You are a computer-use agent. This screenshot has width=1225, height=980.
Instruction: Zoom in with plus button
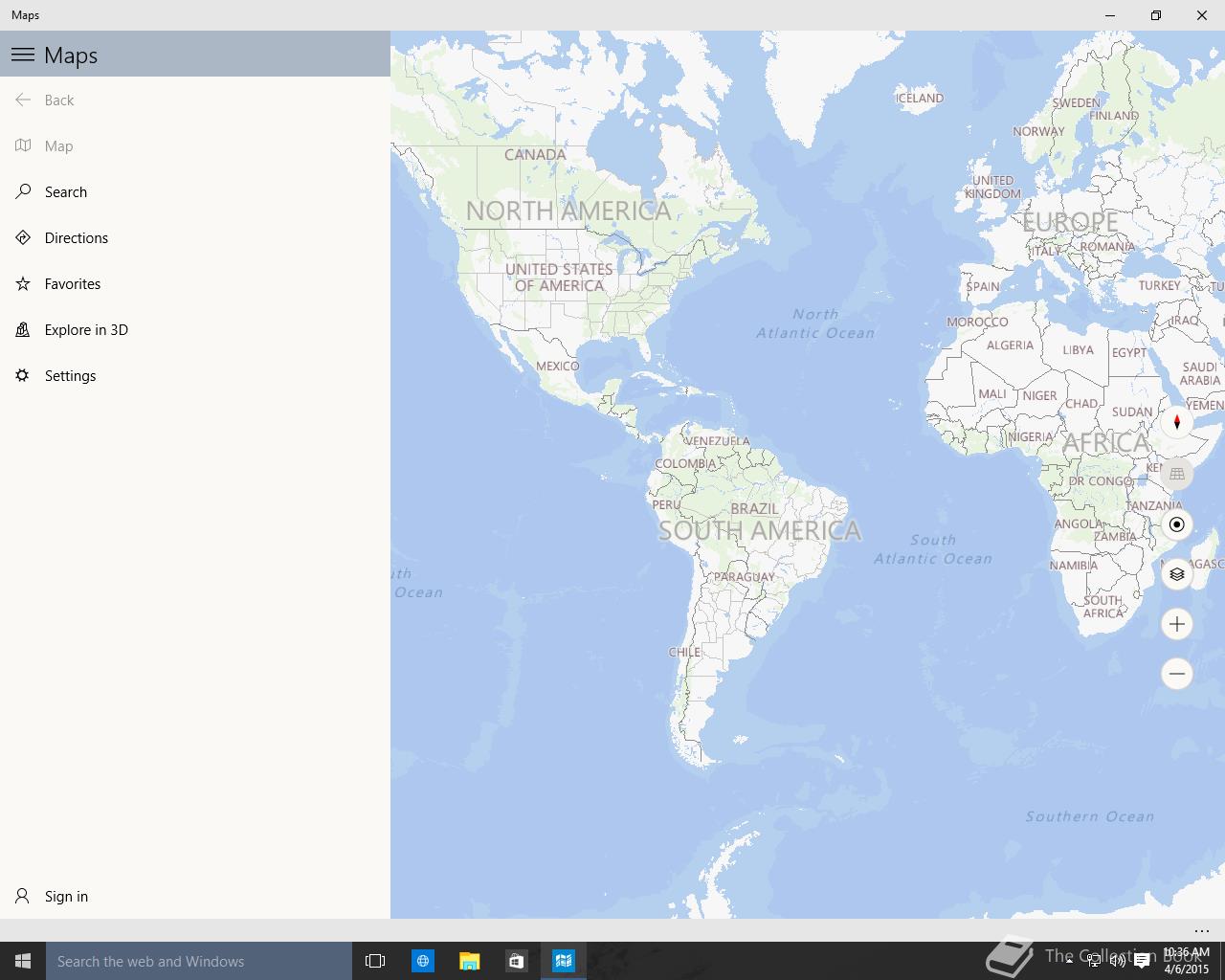pos(1177,624)
